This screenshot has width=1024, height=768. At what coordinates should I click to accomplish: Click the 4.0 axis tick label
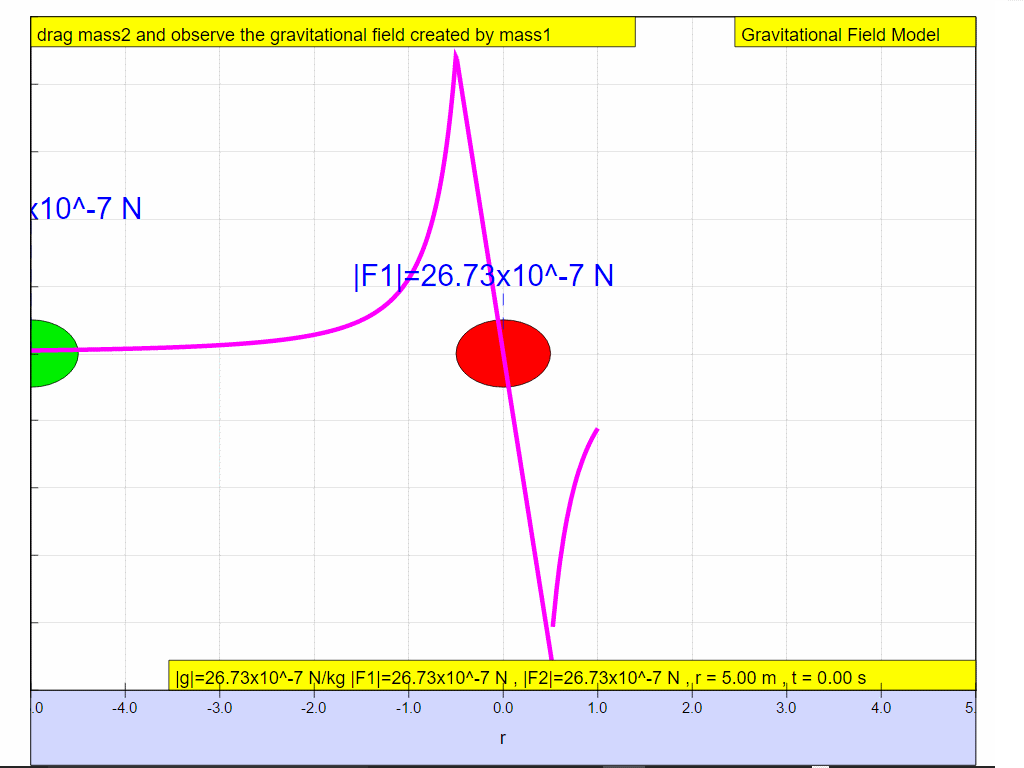(x=881, y=708)
